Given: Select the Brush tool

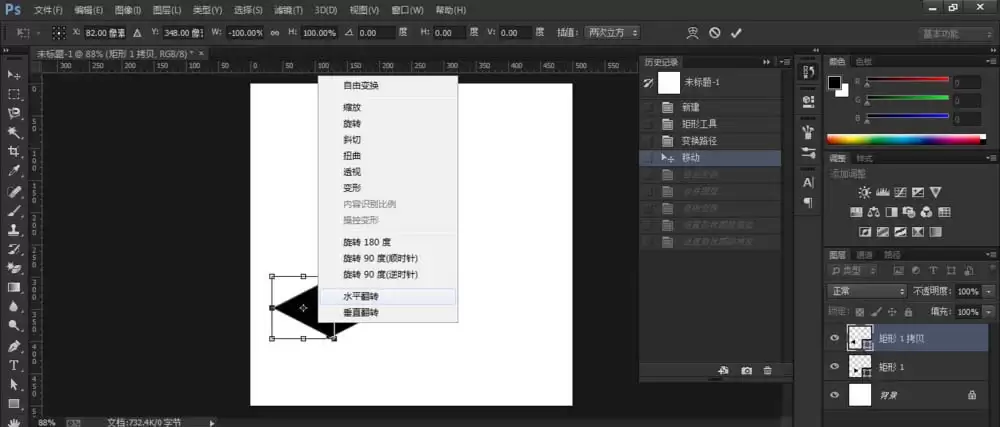Looking at the screenshot, I should pos(14,210).
